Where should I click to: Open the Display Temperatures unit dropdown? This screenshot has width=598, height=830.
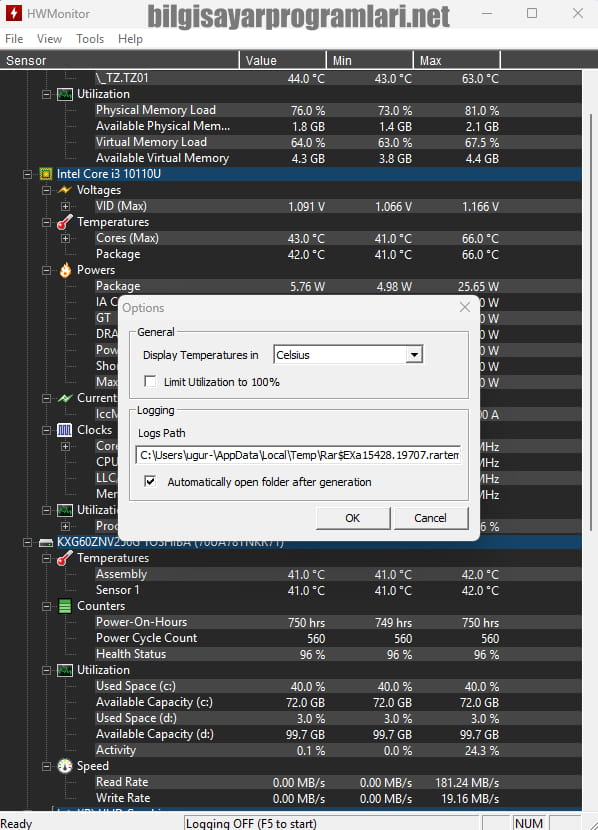click(414, 355)
